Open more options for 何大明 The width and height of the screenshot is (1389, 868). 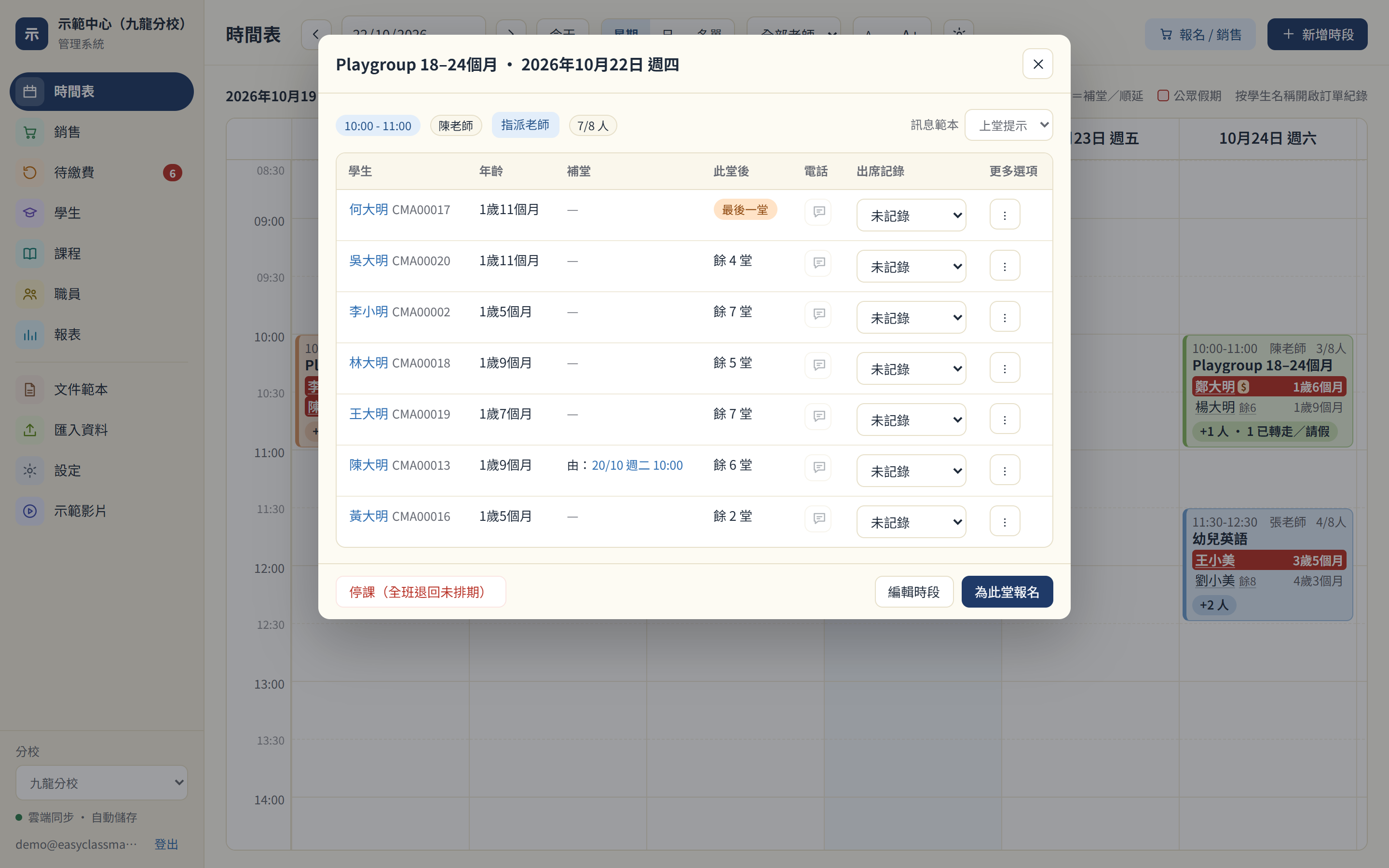[1005, 215]
